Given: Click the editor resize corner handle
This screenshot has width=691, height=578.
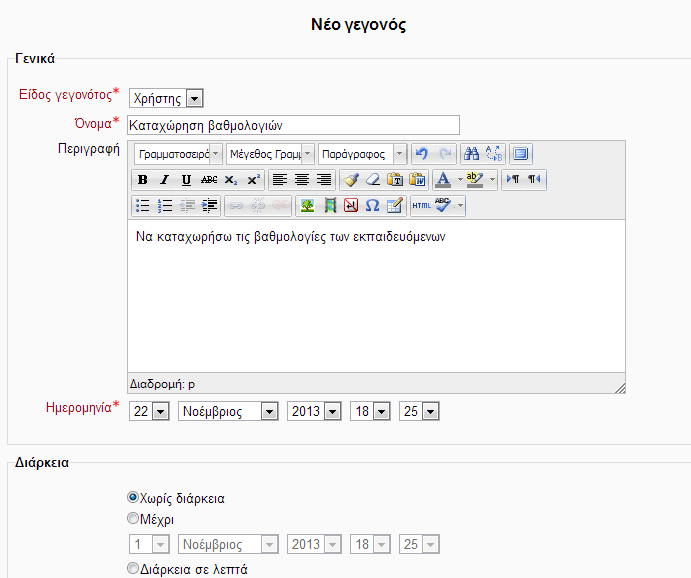Looking at the screenshot, I should pos(620,388).
